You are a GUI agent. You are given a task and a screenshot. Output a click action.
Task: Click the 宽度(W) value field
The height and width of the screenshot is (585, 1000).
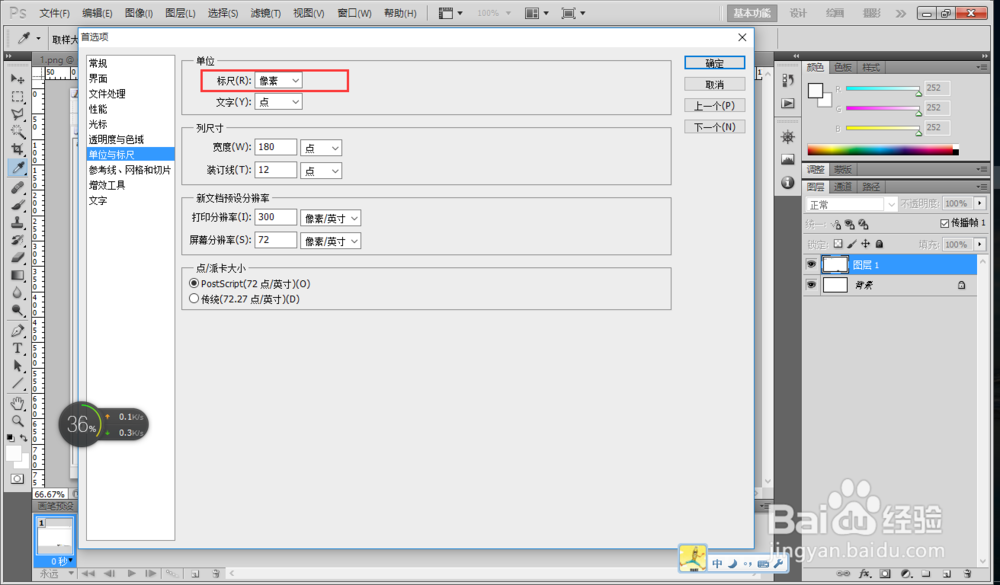[276, 147]
